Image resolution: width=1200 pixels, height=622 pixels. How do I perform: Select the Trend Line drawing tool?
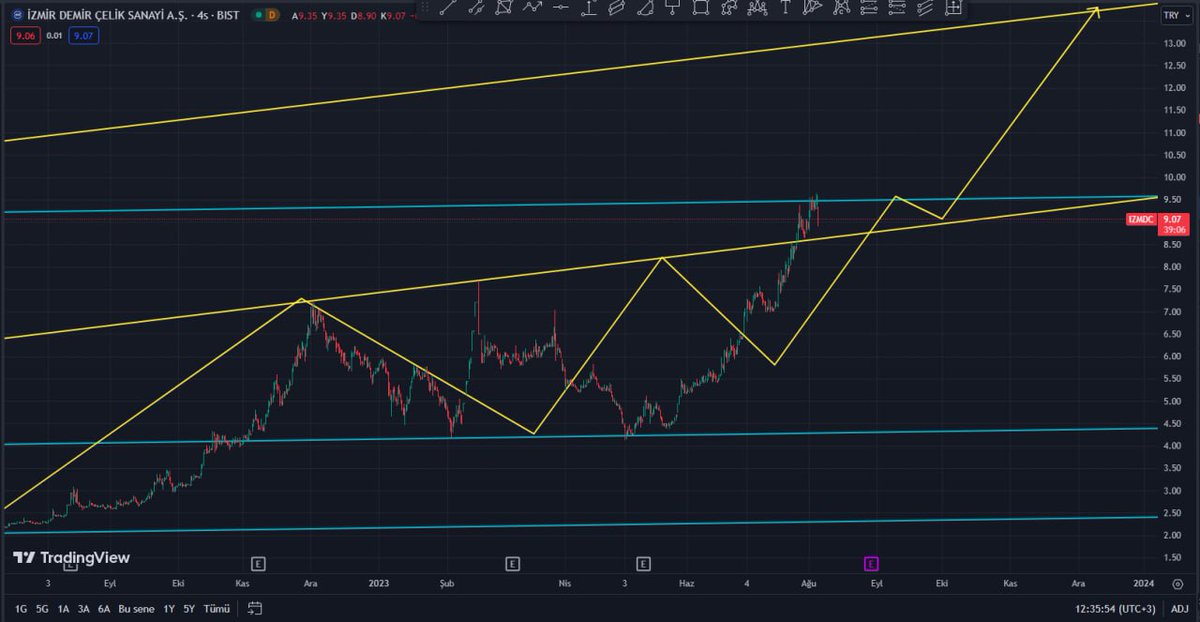pyautogui.click(x=448, y=8)
